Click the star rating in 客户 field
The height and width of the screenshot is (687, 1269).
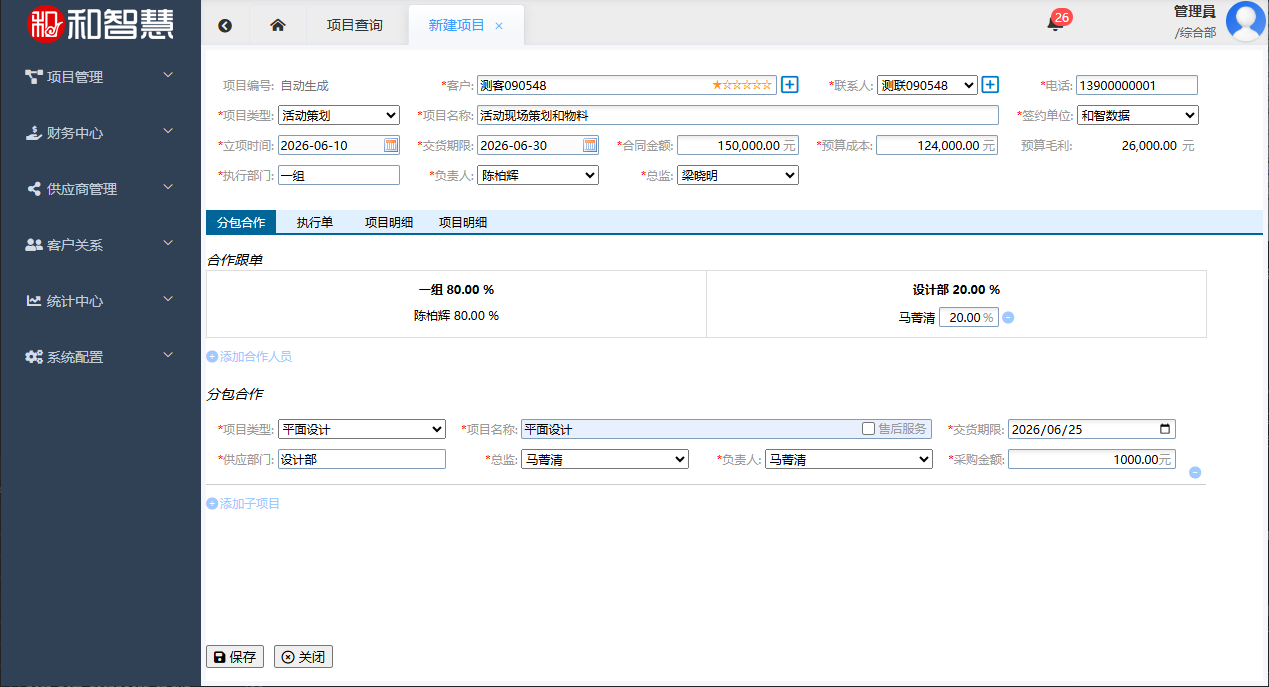tap(742, 85)
